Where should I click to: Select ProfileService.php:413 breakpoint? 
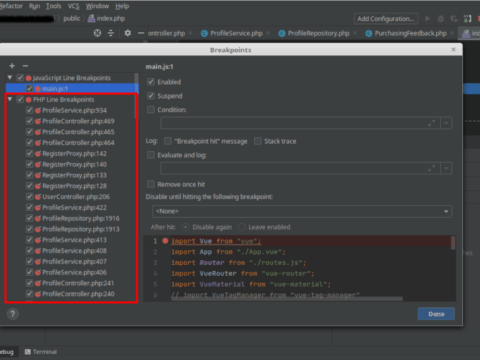[74, 240]
